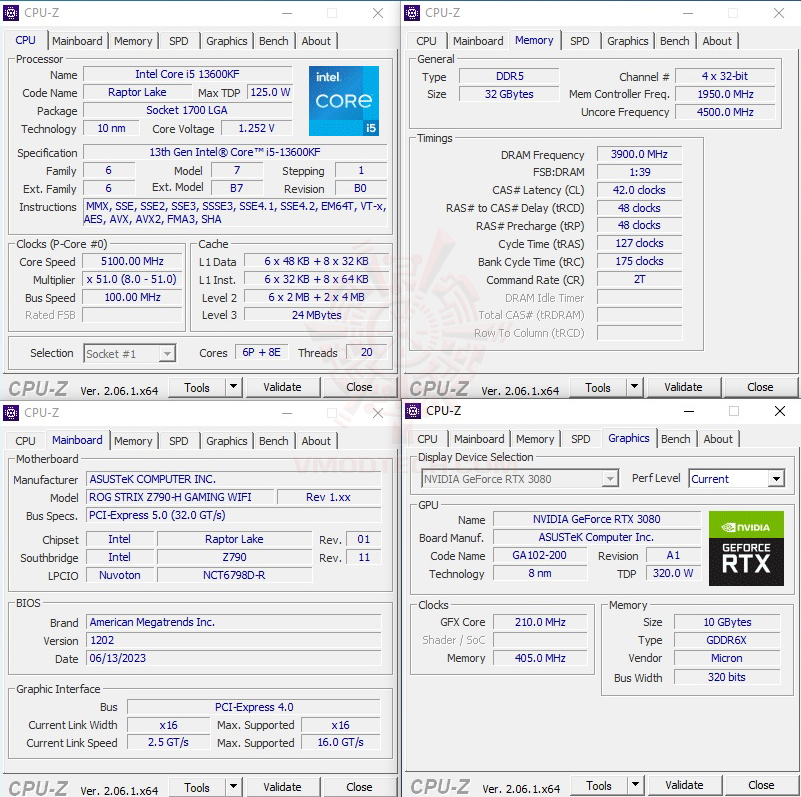
Task: Click Tools button in CPU window
Action: [197, 387]
